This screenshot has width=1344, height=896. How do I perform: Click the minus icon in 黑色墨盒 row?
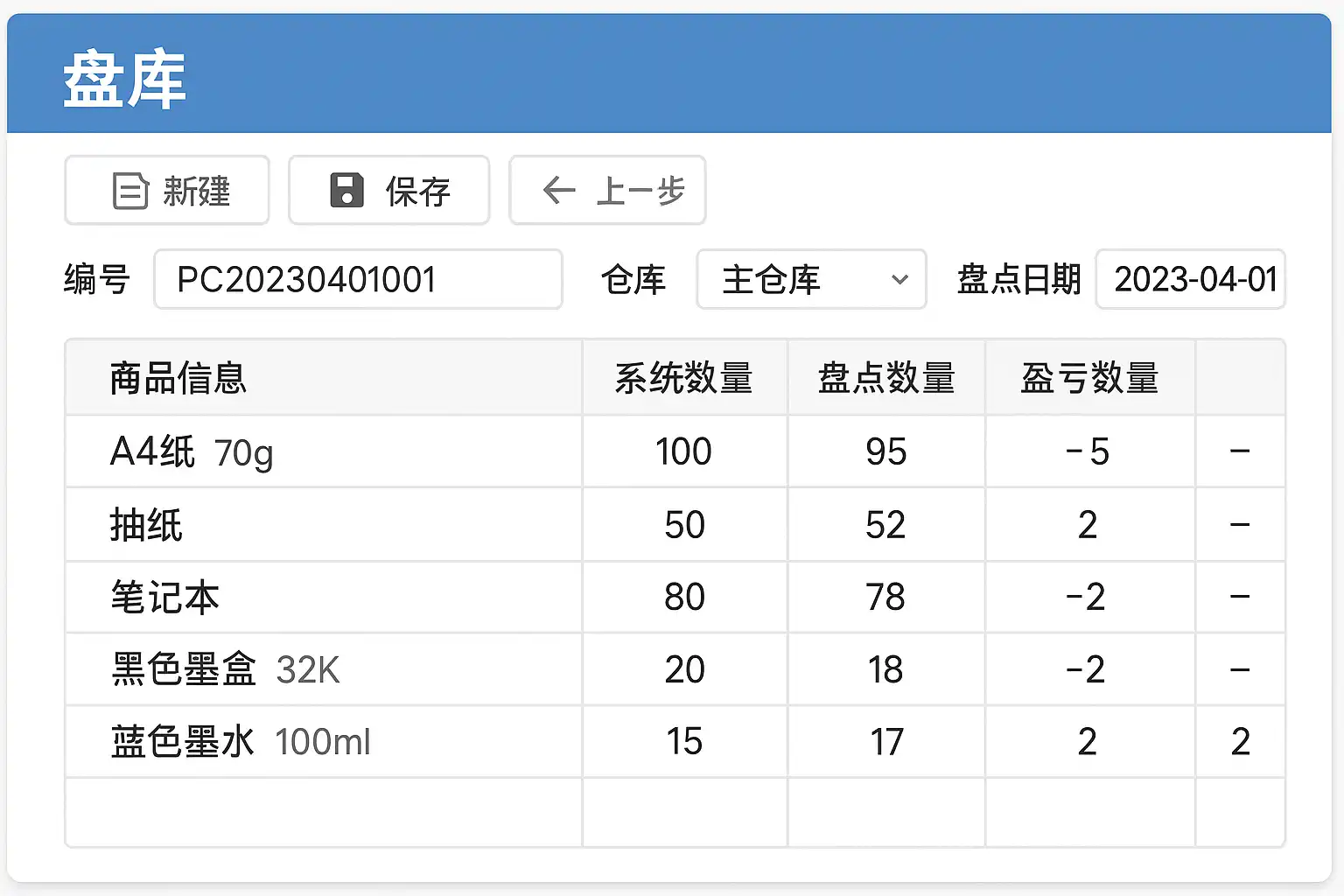coord(1239,670)
